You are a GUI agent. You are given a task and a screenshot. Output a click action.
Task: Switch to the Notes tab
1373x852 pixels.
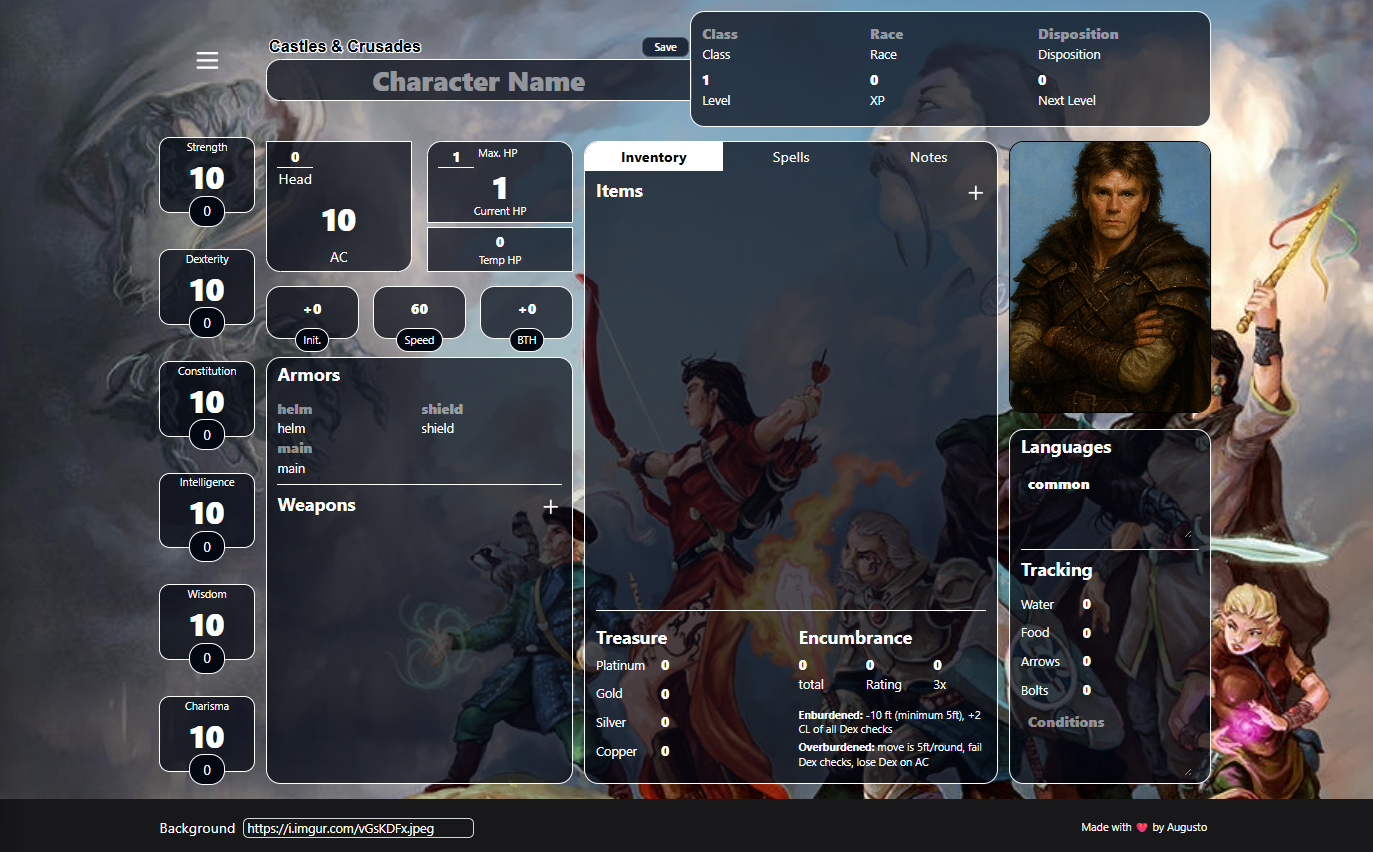(x=928, y=157)
